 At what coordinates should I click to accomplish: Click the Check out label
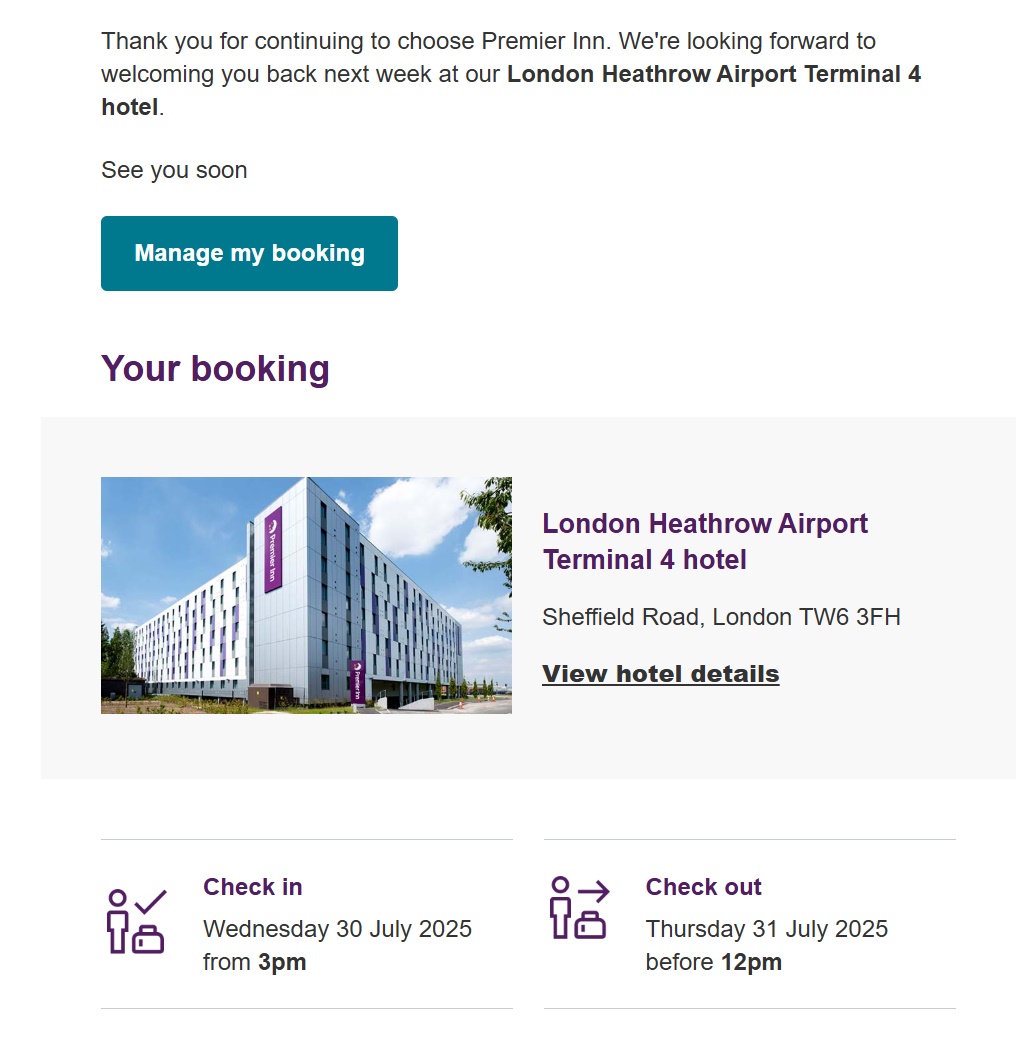[703, 887]
